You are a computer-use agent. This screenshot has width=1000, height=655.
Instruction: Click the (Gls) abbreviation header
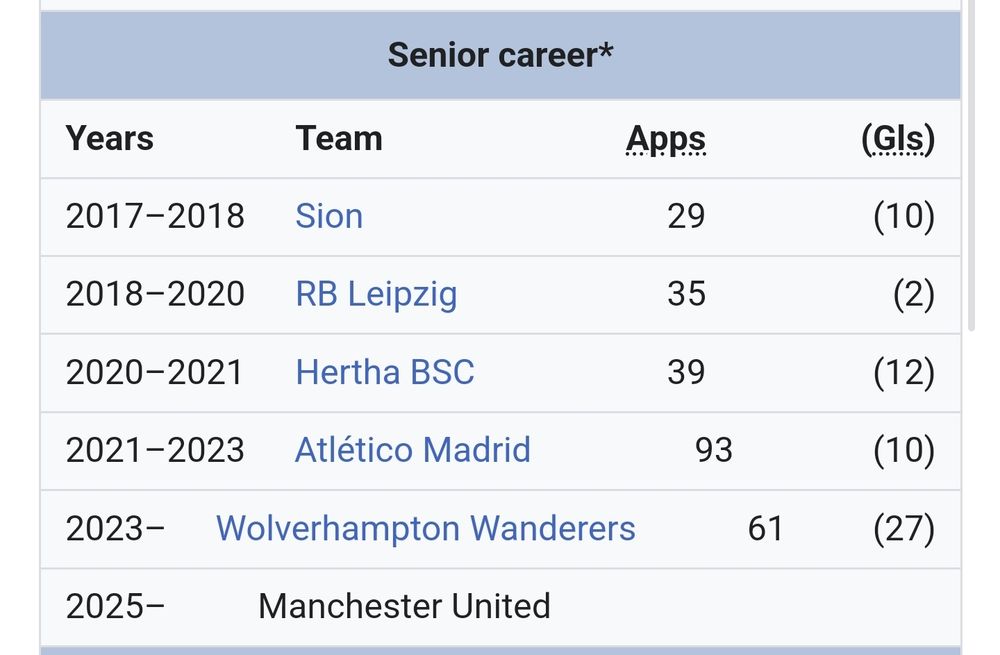[898, 139]
